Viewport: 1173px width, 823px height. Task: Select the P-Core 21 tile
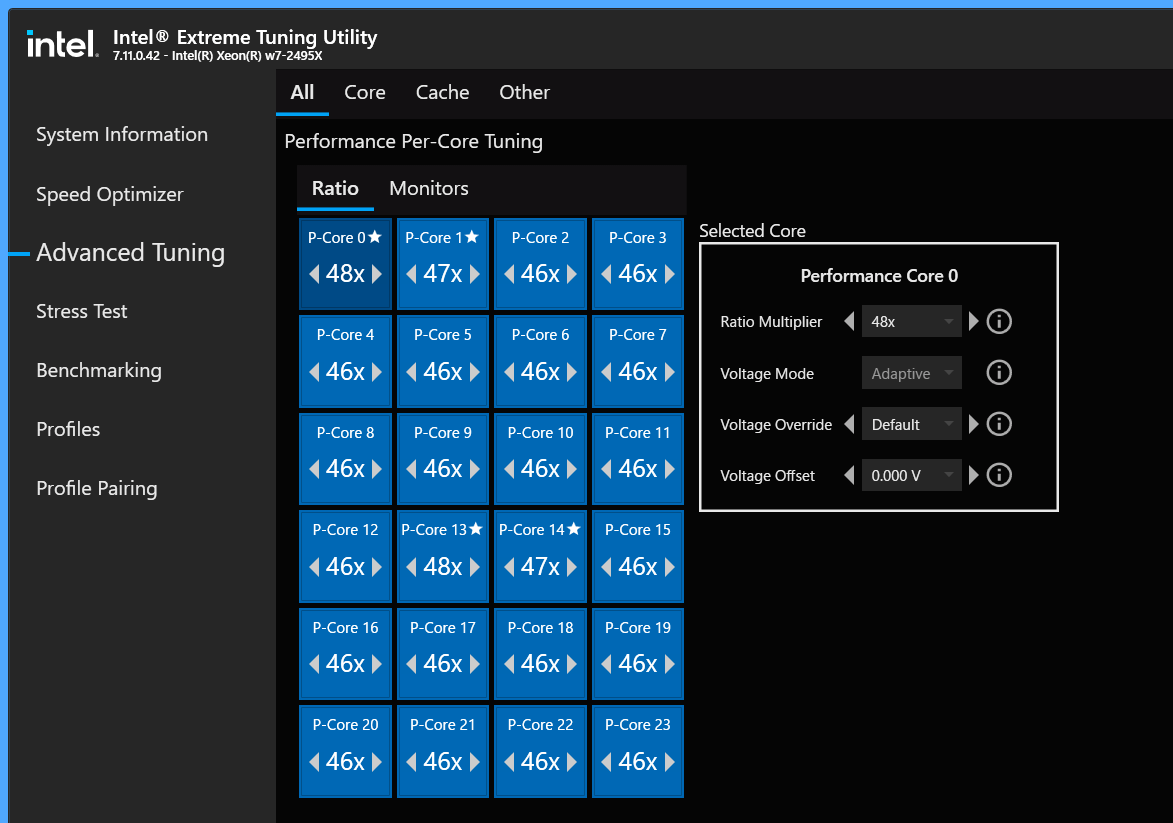pos(443,751)
